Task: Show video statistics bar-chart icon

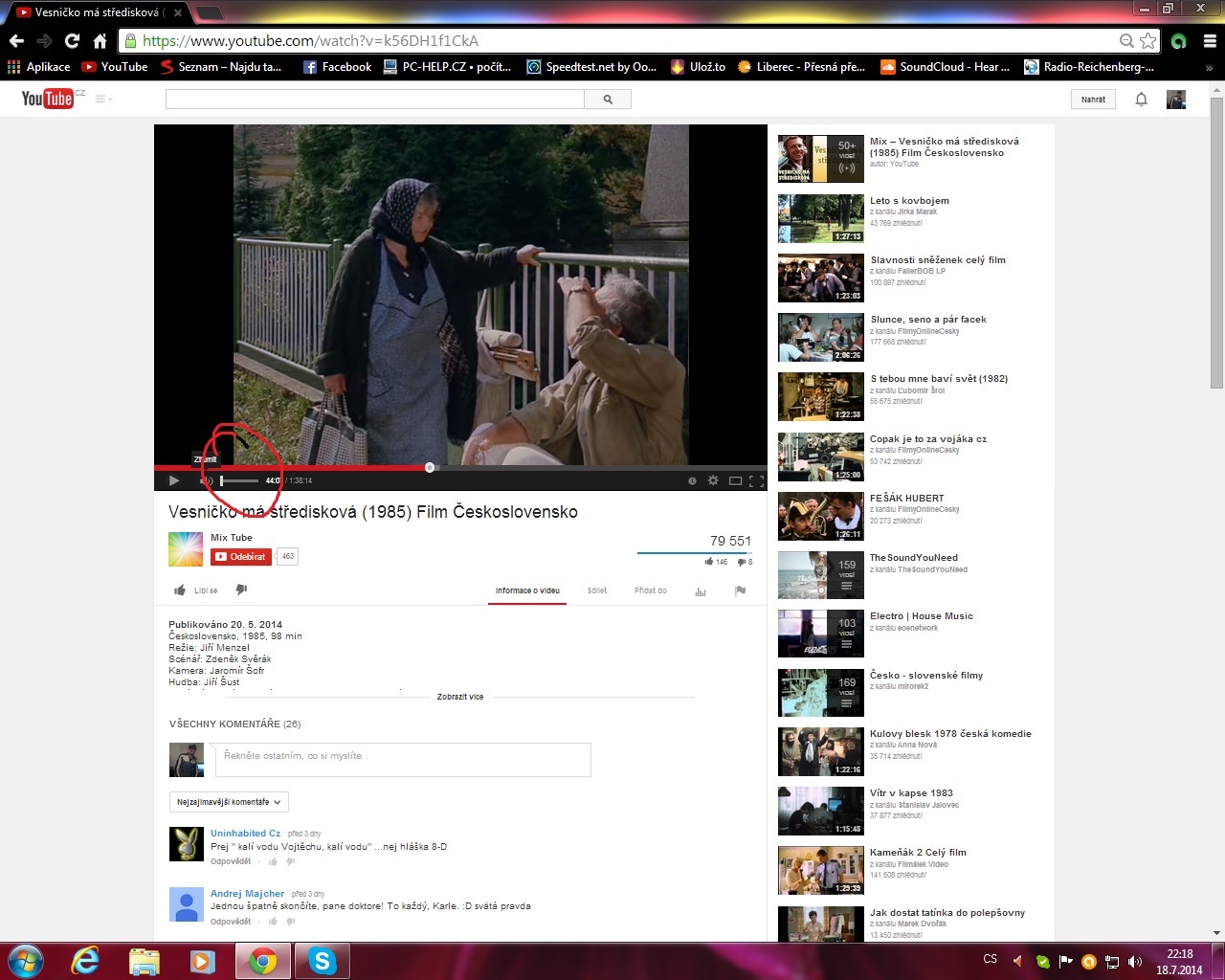Action: click(x=700, y=591)
